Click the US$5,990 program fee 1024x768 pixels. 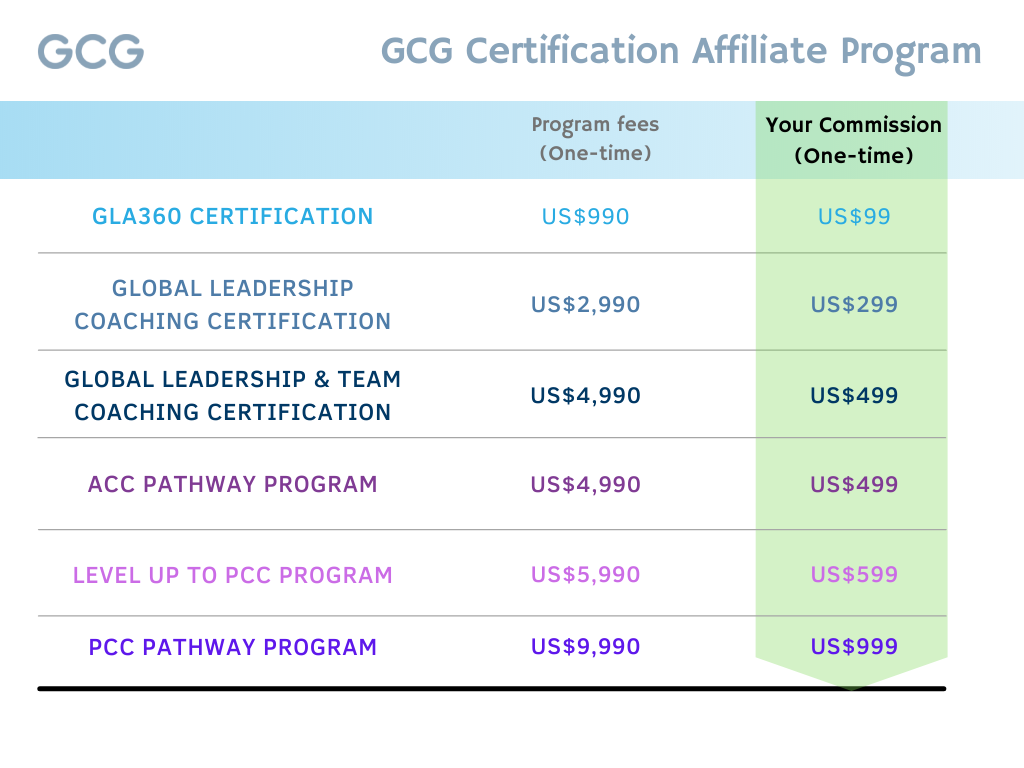(585, 575)
